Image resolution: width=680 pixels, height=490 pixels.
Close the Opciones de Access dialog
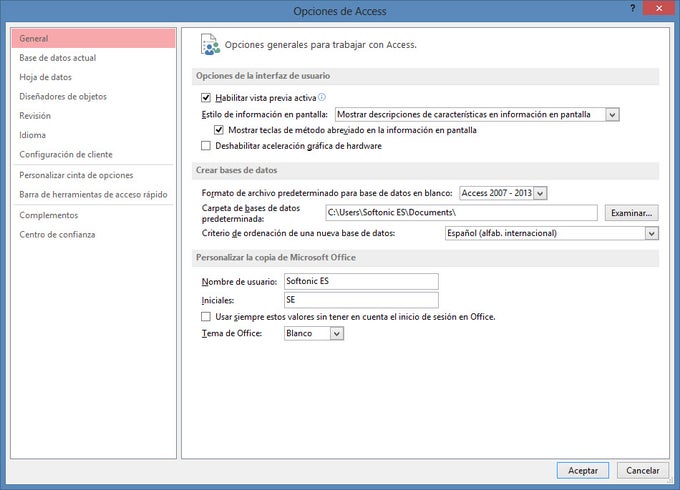click(658, 8)
